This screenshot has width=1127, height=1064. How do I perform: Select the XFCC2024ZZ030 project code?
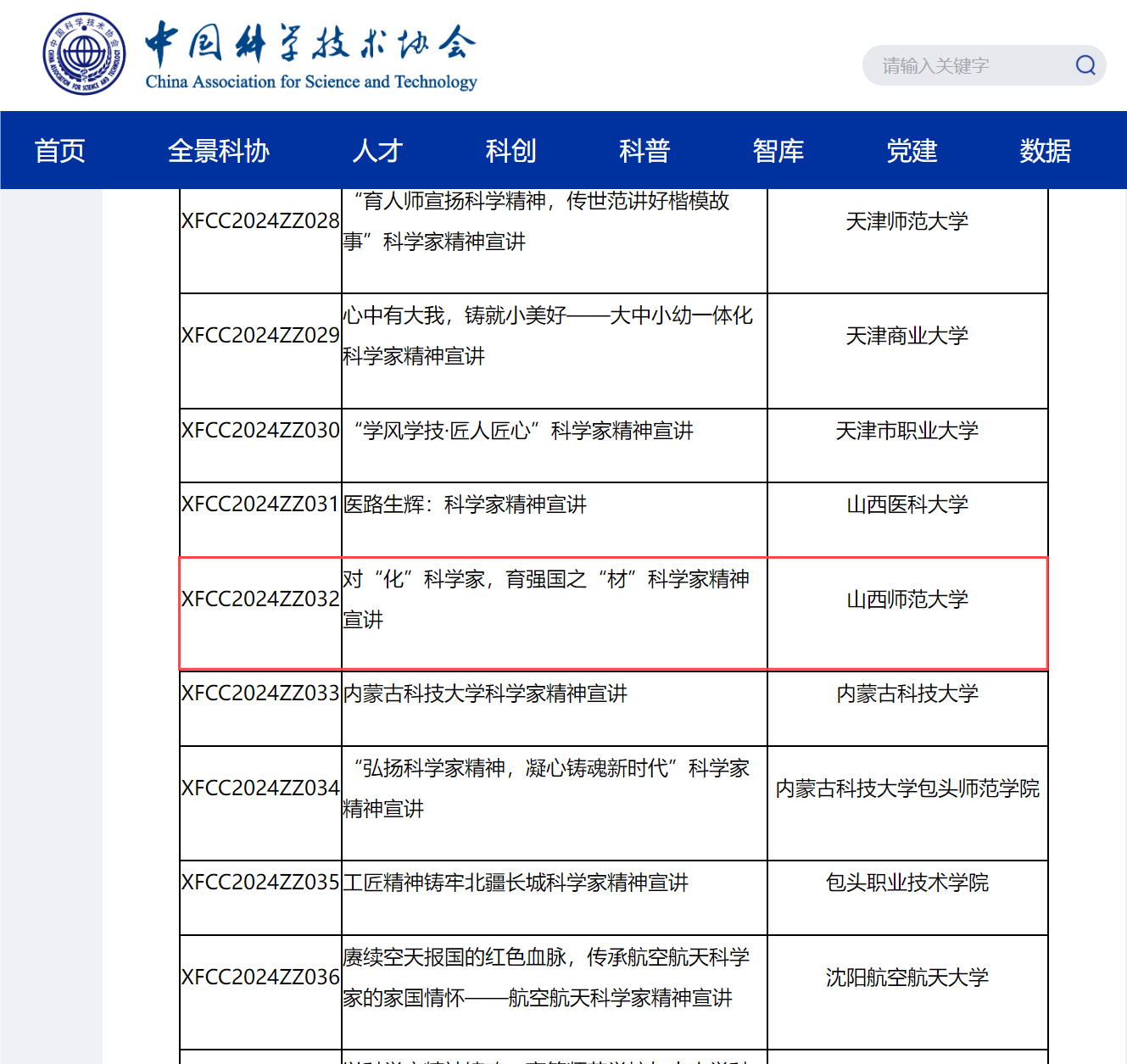pyautogui.click(x=260, y=431)
